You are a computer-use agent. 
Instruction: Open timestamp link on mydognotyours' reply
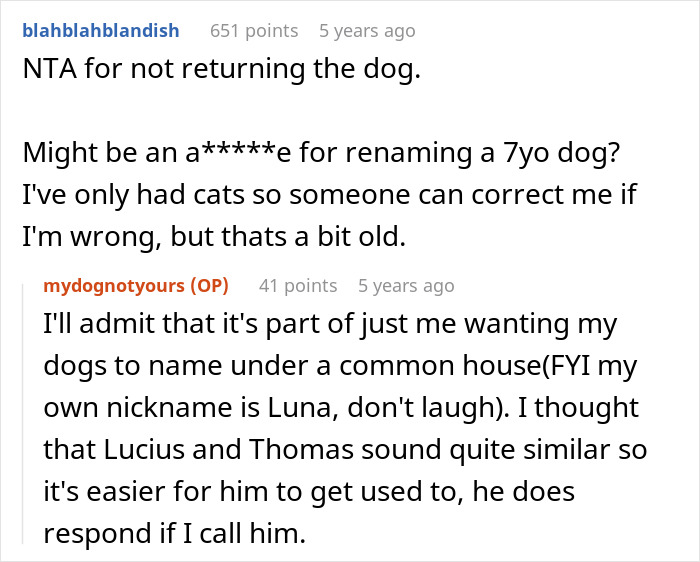406,286
